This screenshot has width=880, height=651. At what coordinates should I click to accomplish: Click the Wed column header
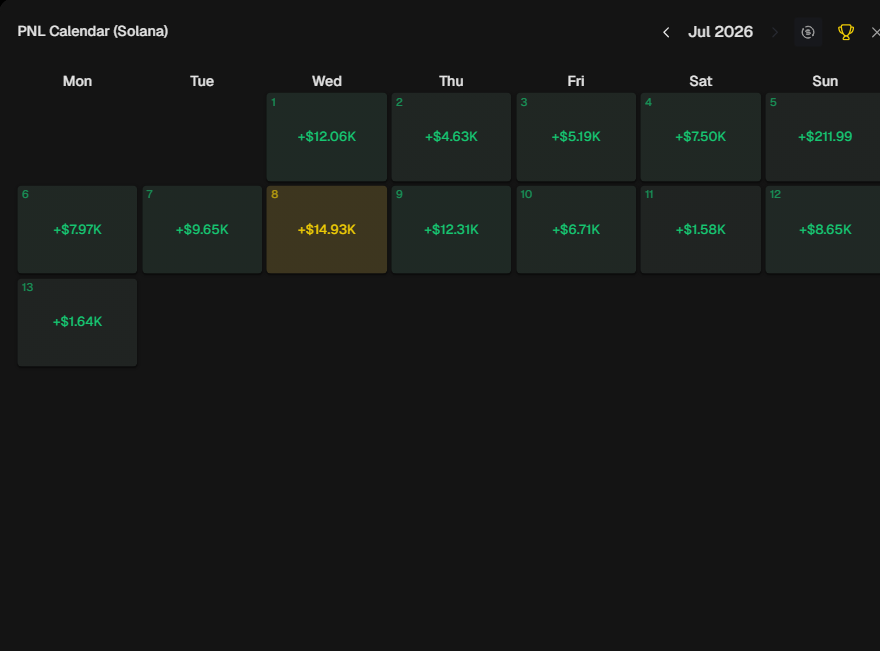coord(327,81)
